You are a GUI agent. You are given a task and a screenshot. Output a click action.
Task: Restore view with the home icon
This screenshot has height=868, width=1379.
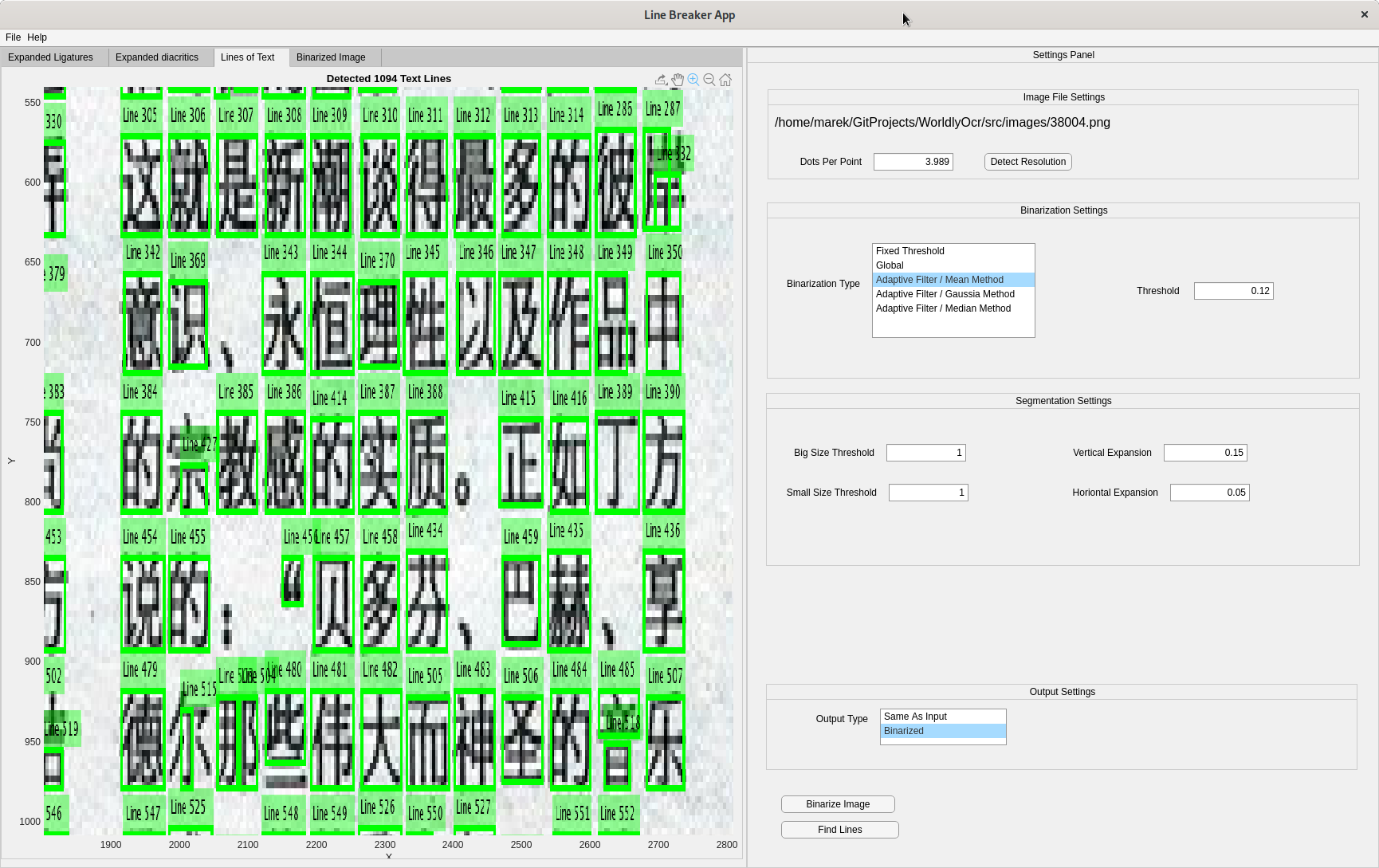click(x=725, y=80)
